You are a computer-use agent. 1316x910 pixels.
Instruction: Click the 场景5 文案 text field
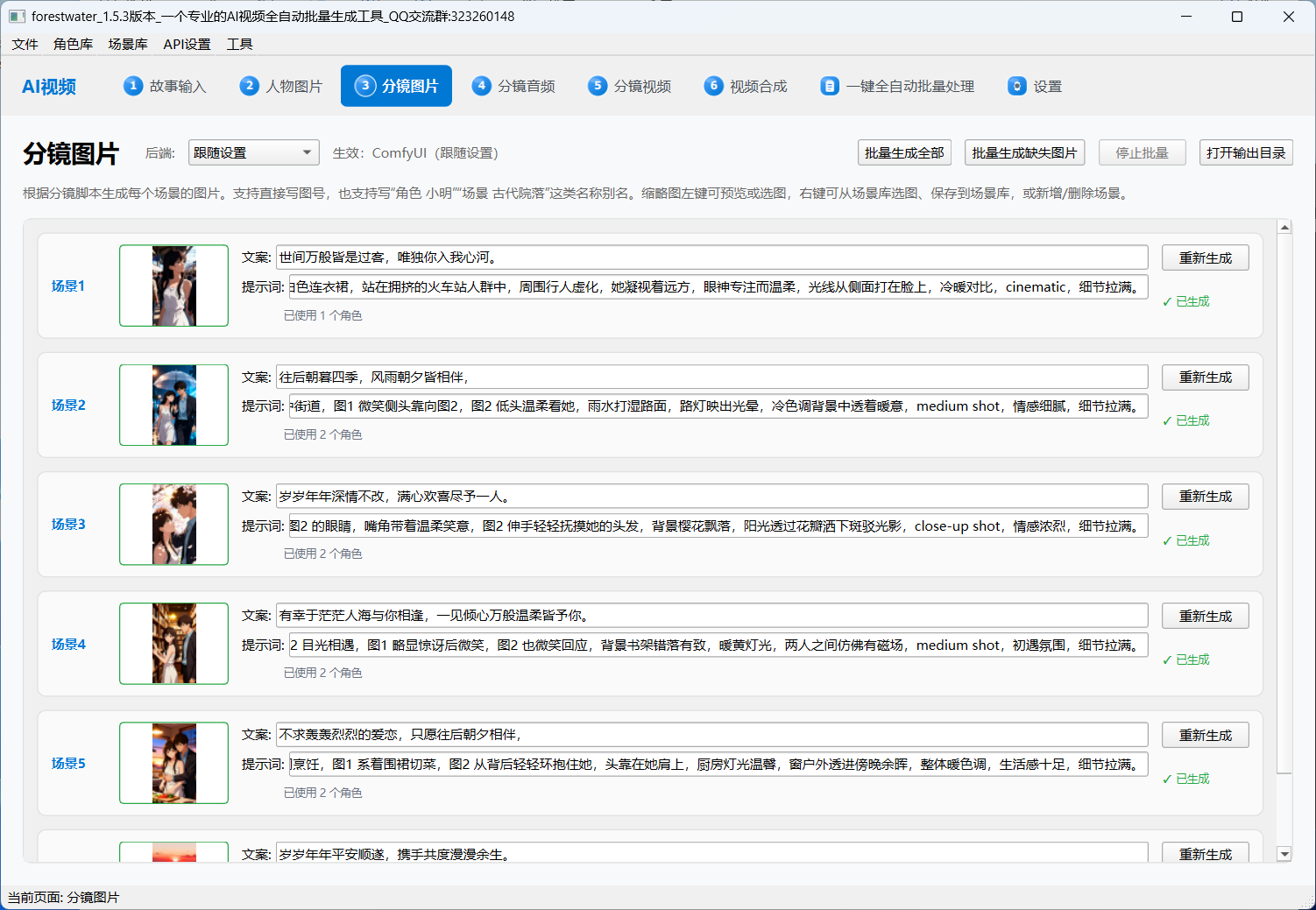pos(711,735)
